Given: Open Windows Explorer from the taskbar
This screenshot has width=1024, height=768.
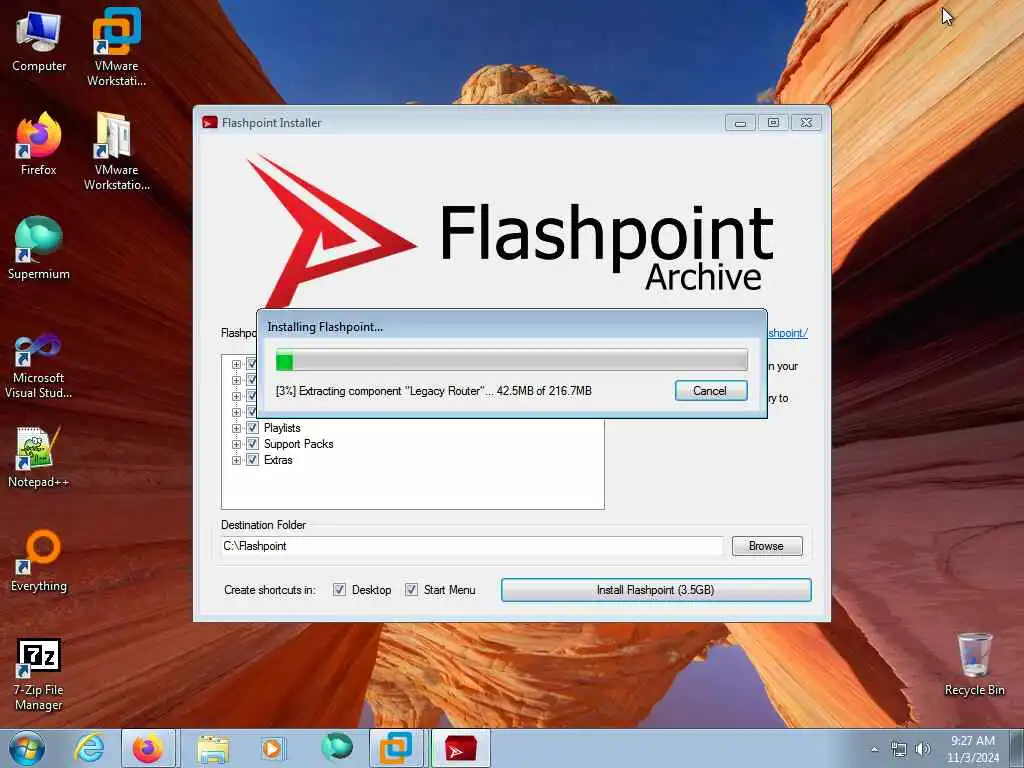Looking at the screenshot, I should 213,748.
